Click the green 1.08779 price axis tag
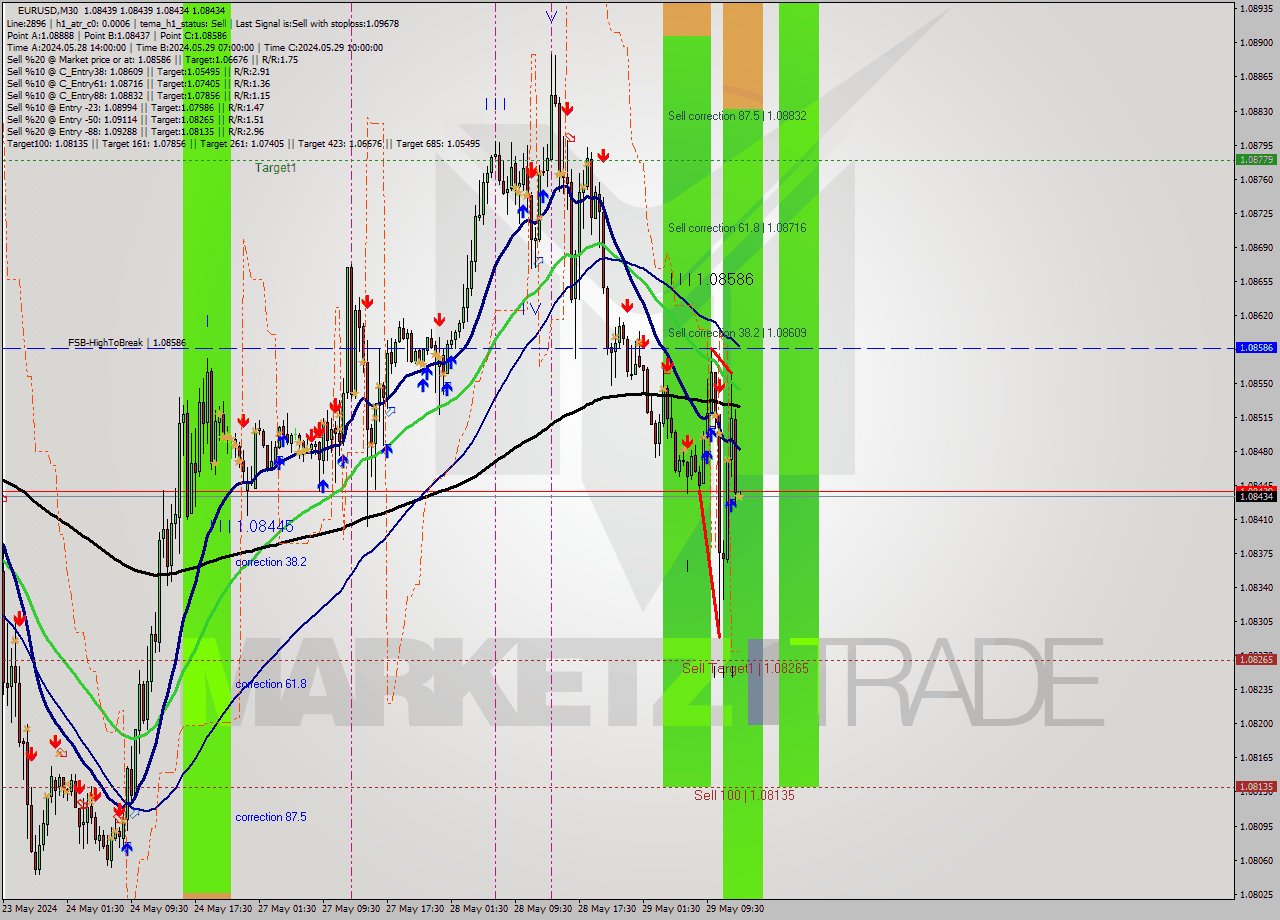Image resolution: width=1280 pixels, height=920 pixels. [x=1256, y=160]
